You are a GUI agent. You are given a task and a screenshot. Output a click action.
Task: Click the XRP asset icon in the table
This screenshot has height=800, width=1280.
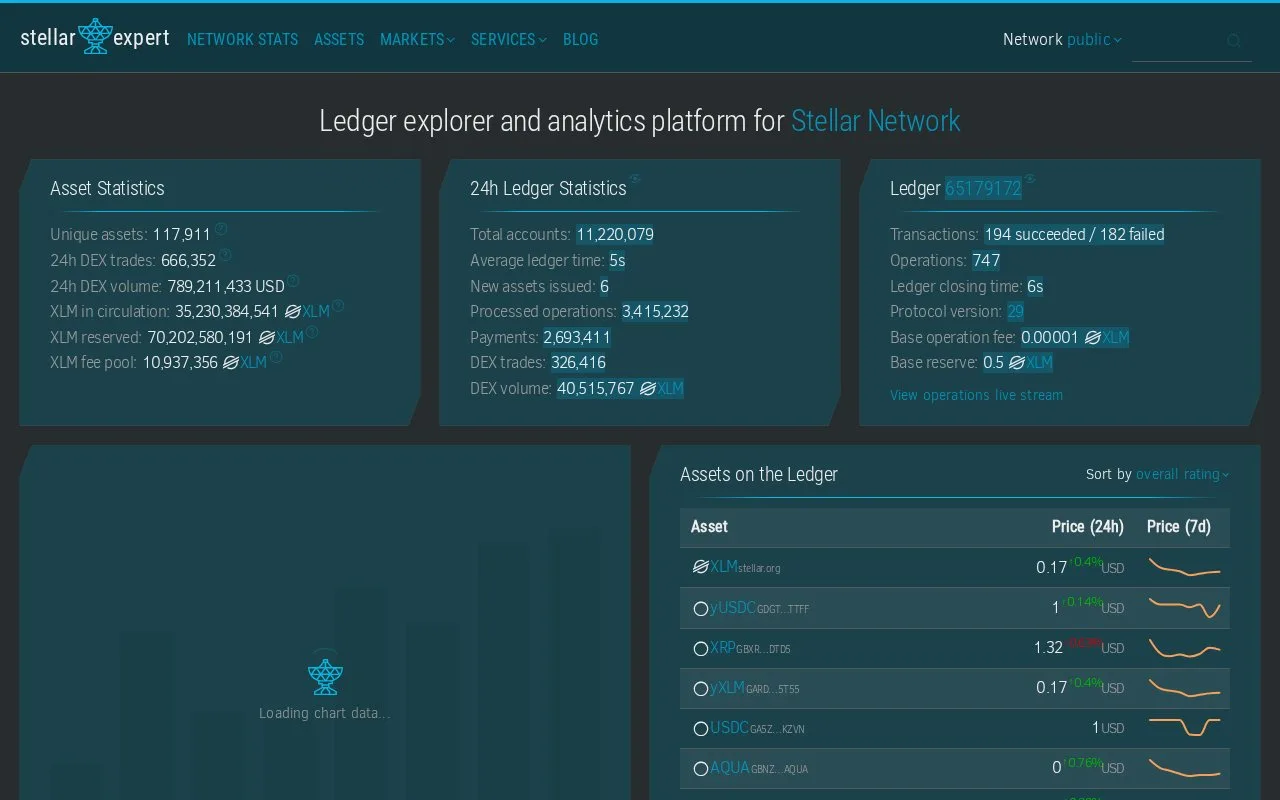click(x=701, y=648)
